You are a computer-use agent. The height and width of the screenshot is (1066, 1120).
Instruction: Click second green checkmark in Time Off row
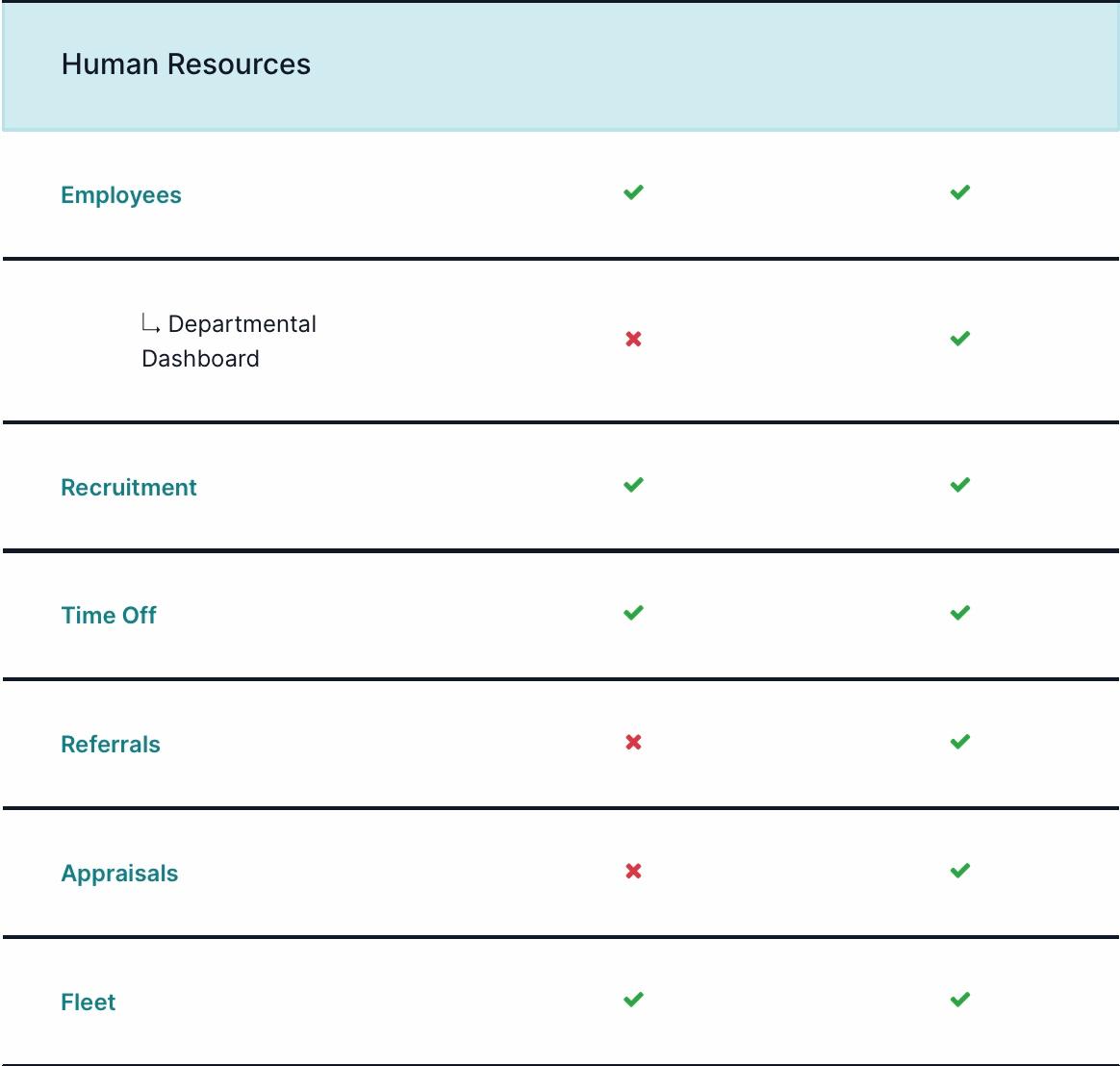tap(960, 613)
